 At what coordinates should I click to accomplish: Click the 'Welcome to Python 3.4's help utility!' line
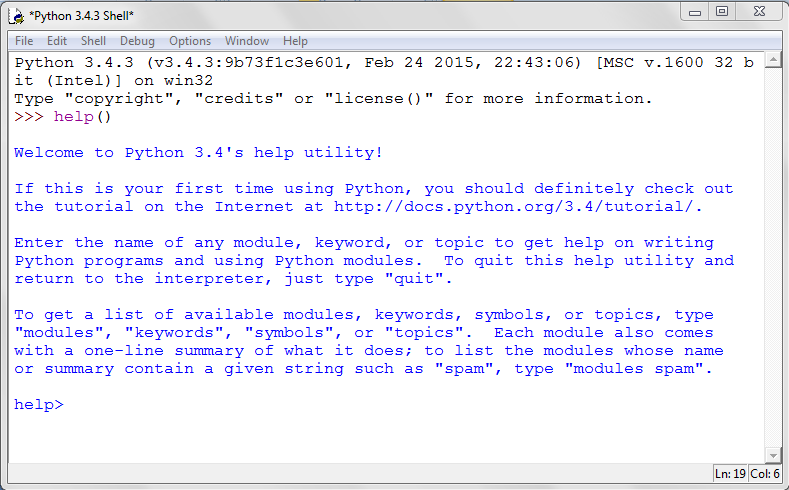tap(198, 152)
